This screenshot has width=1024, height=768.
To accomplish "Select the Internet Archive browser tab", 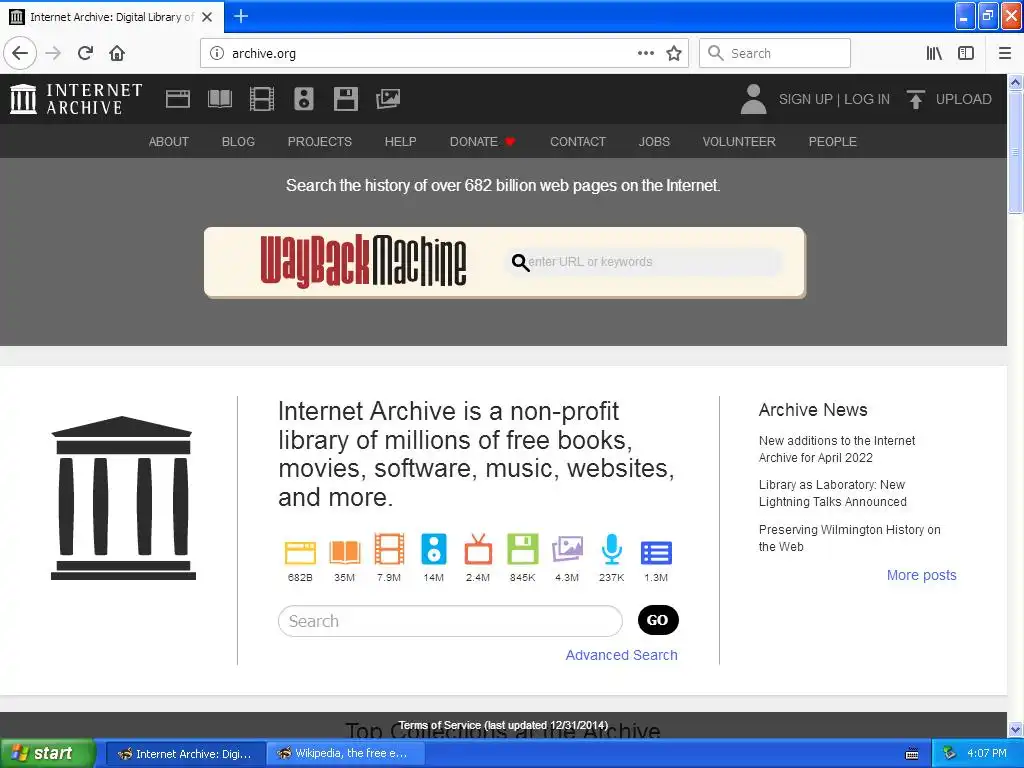I will (112, 17).
